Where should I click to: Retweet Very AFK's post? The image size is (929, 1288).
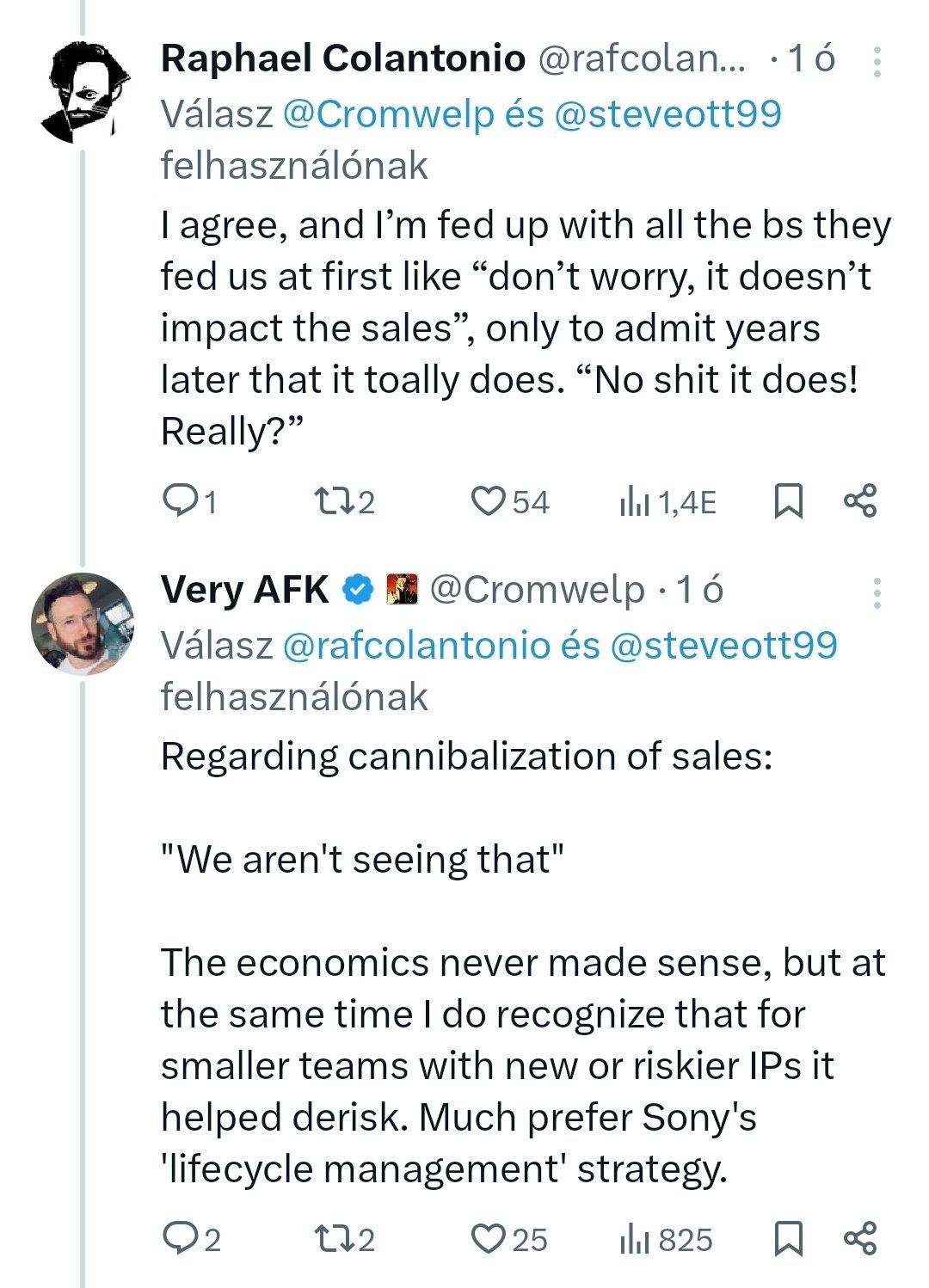point(332,1238)
